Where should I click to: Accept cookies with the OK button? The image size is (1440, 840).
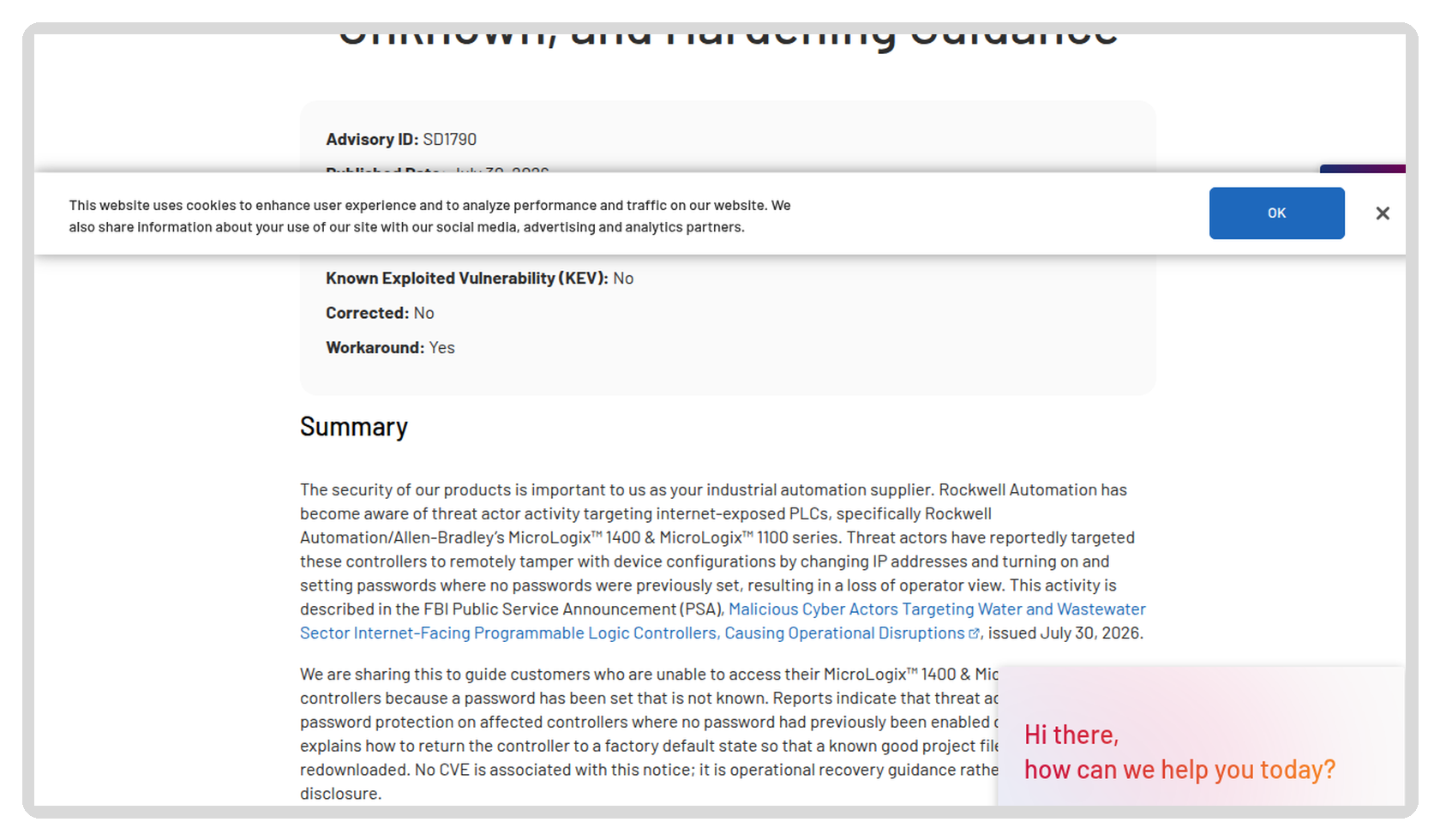click(x=1276, y=213)
